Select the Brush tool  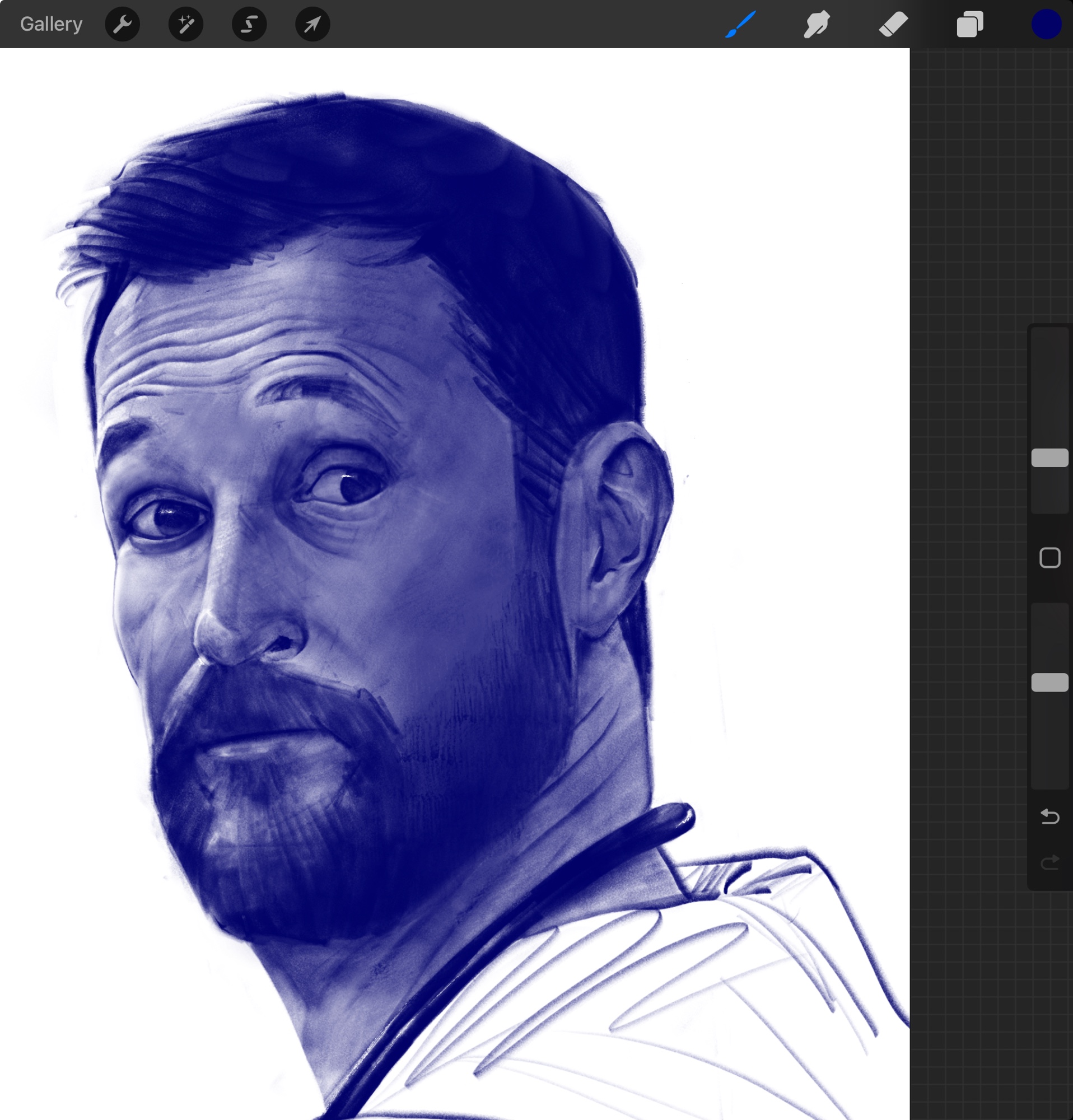click(741, 24)
